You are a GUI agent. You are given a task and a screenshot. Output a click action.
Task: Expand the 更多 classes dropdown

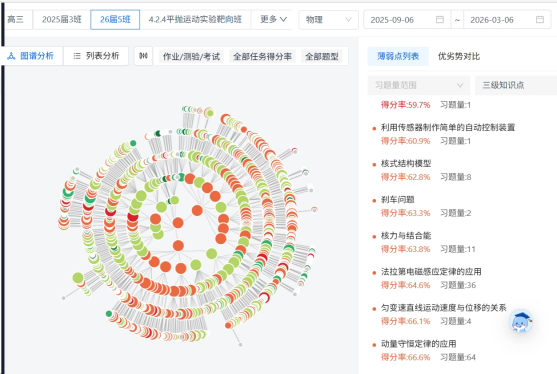click(x=273, y=19)
